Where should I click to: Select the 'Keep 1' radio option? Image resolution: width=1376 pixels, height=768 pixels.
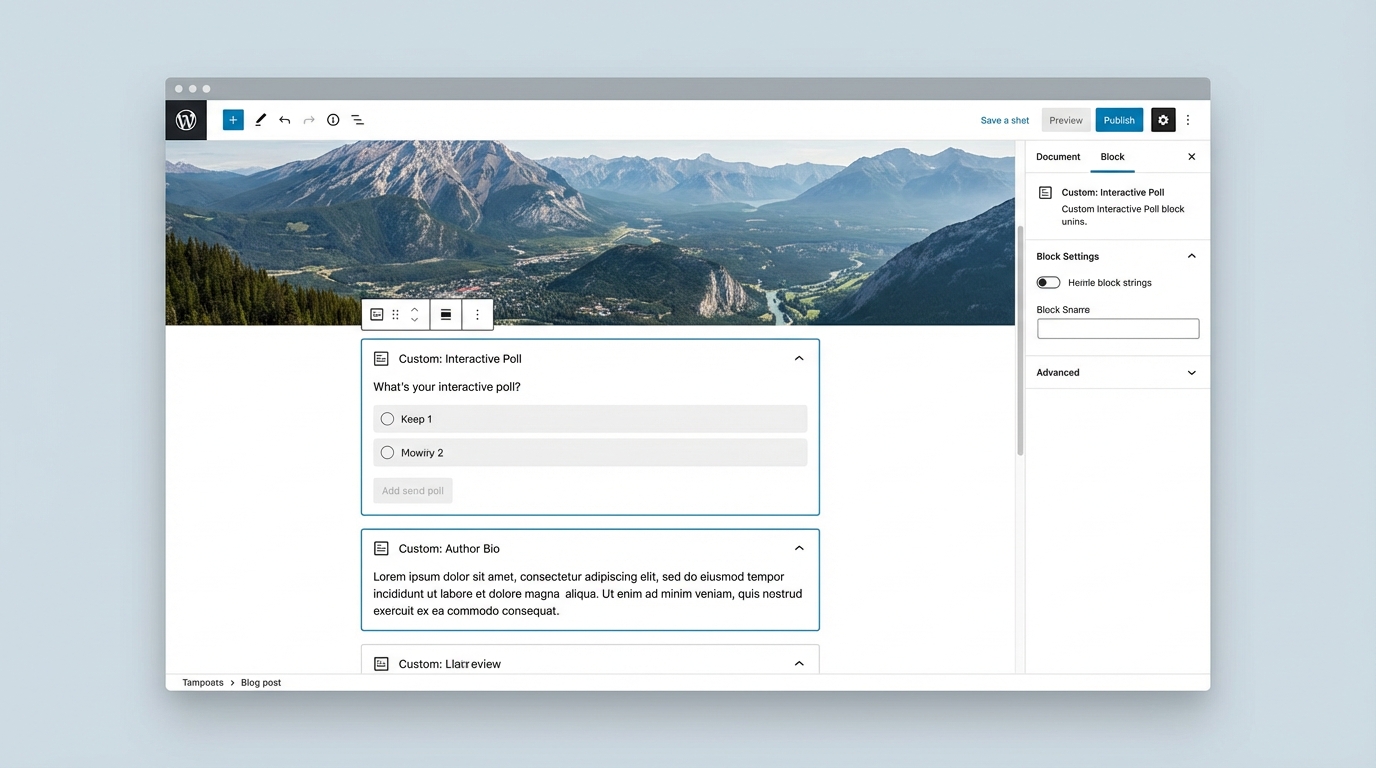point(388,419)
